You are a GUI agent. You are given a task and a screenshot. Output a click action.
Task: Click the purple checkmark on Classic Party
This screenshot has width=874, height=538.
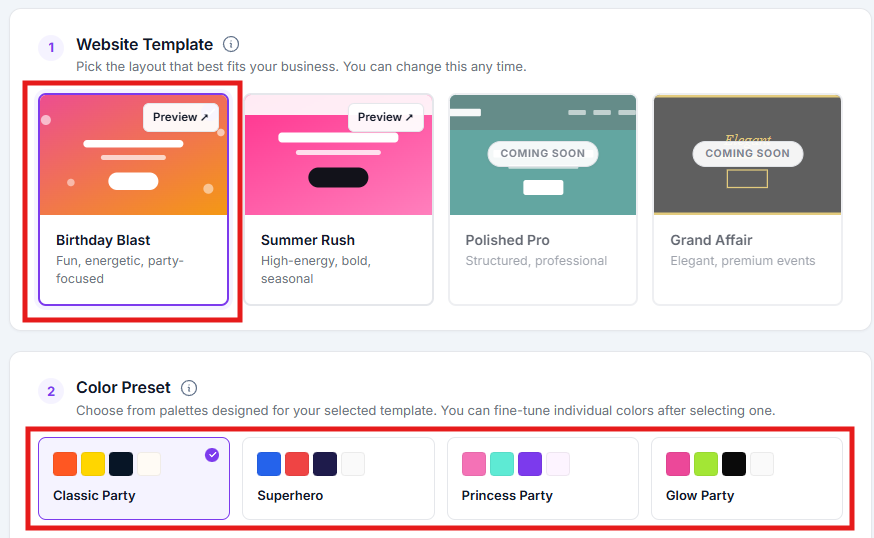[x=212, y=455]
